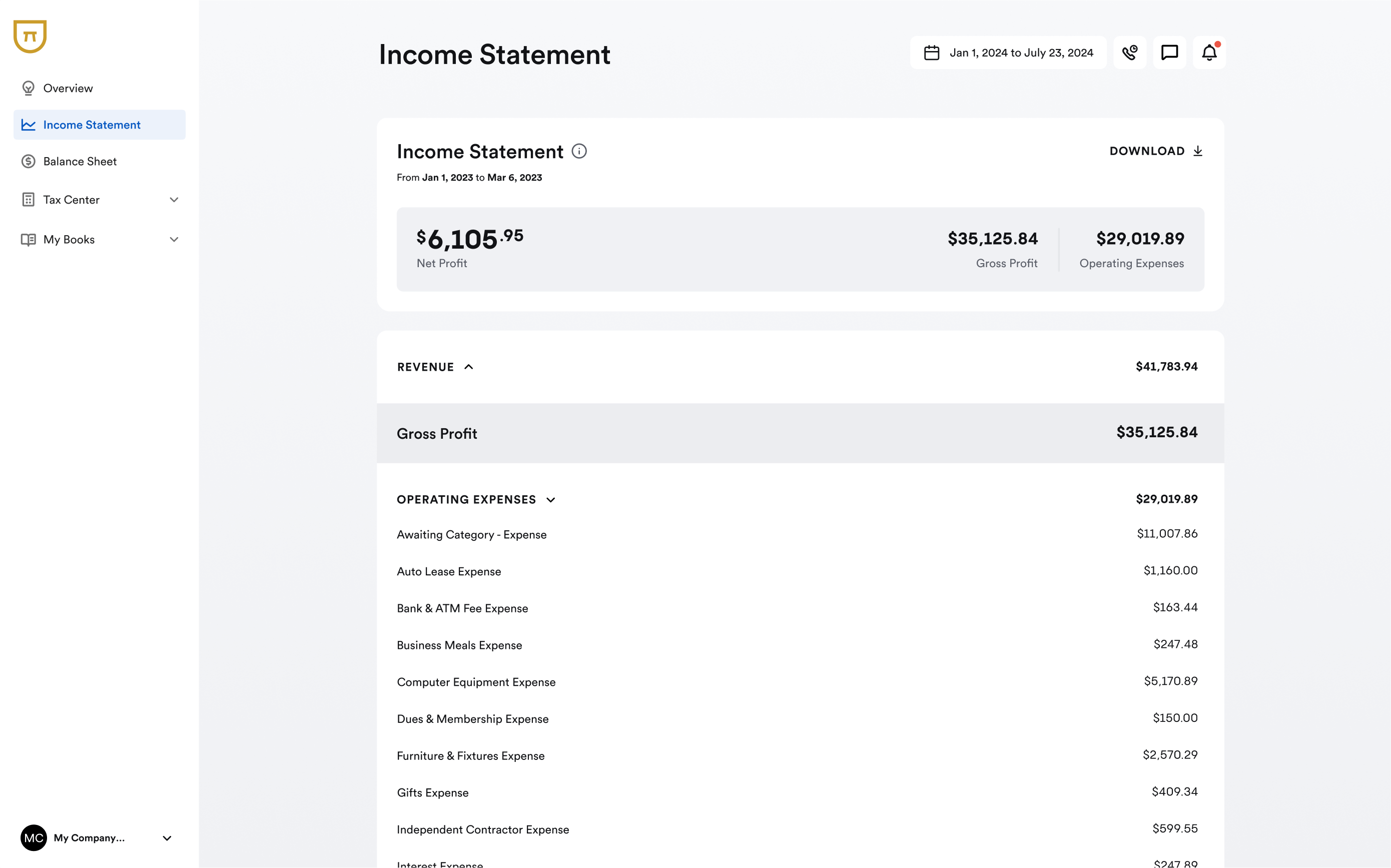Toggle the Operating Expenses section chevron

550,499
